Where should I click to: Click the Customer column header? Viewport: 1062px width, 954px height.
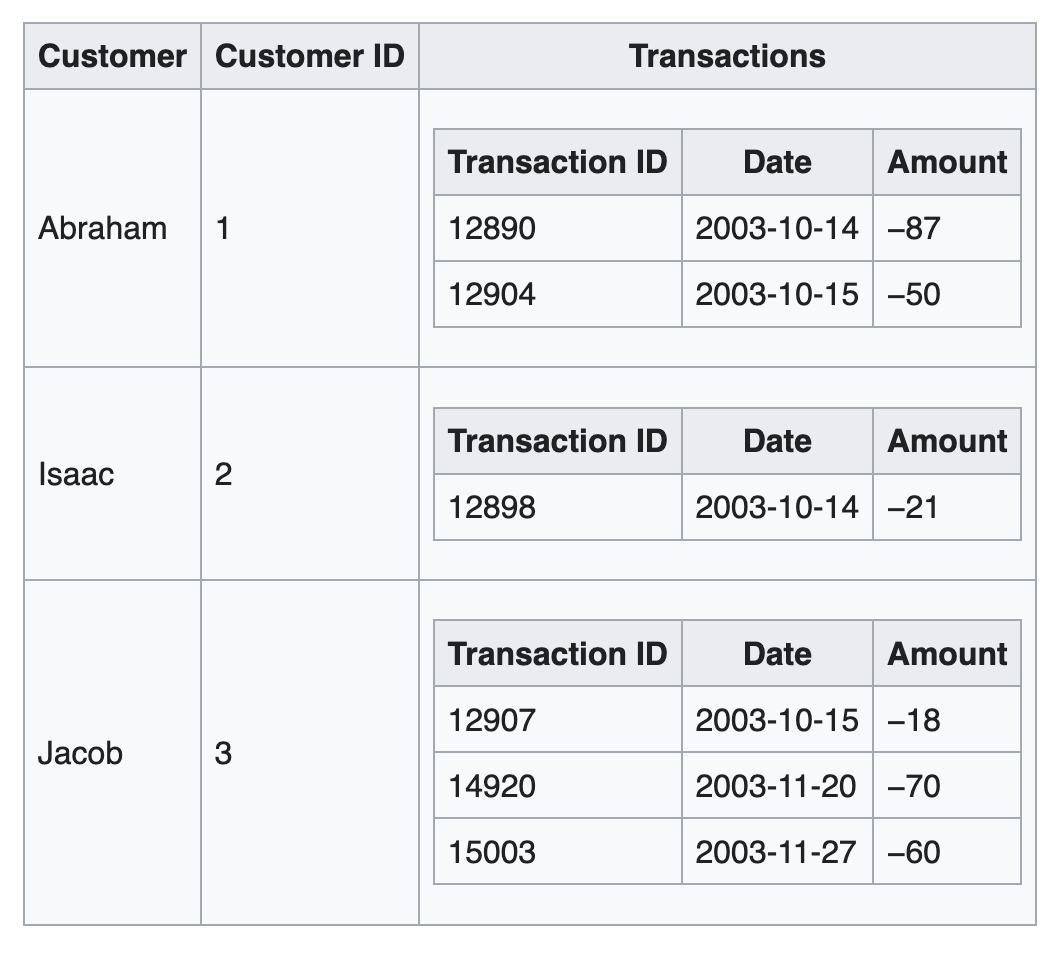(x=112, y=56)
